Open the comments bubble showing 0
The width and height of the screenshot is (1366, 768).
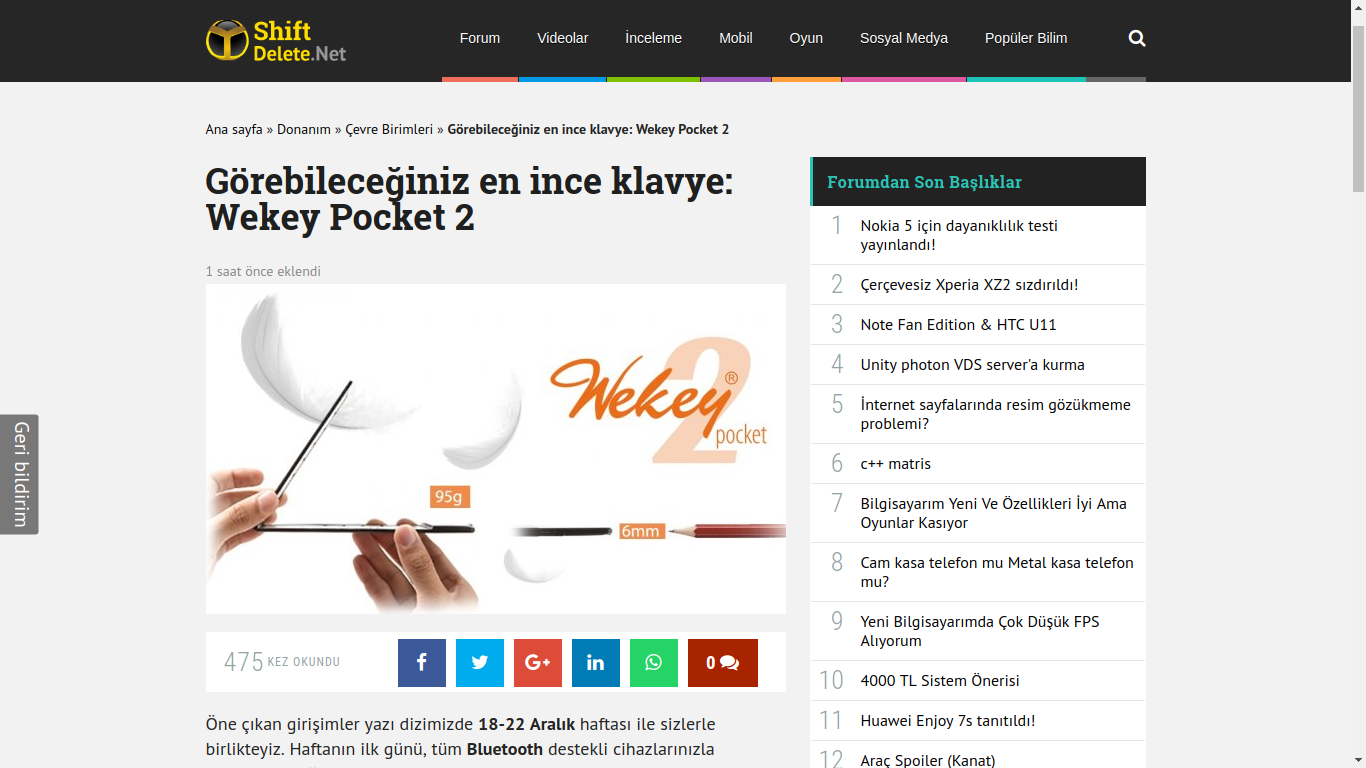723,663
